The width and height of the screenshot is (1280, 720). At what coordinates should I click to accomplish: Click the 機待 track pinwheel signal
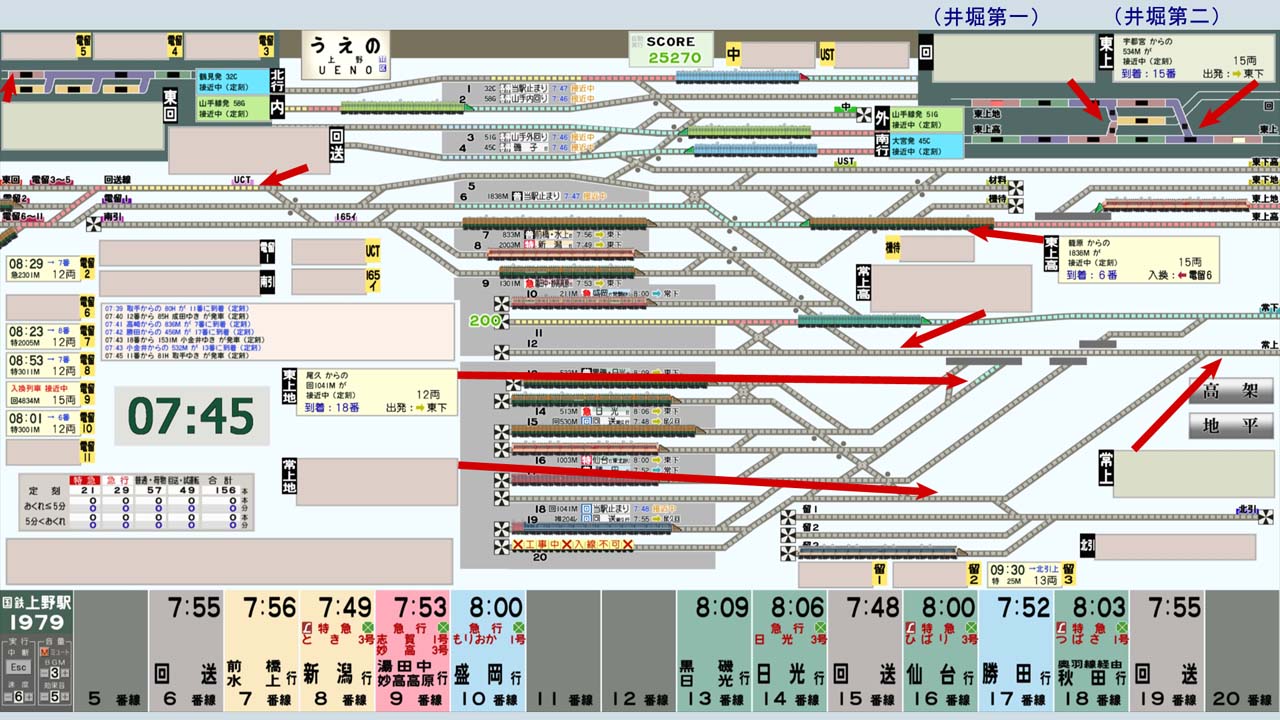pos(1016,205)
